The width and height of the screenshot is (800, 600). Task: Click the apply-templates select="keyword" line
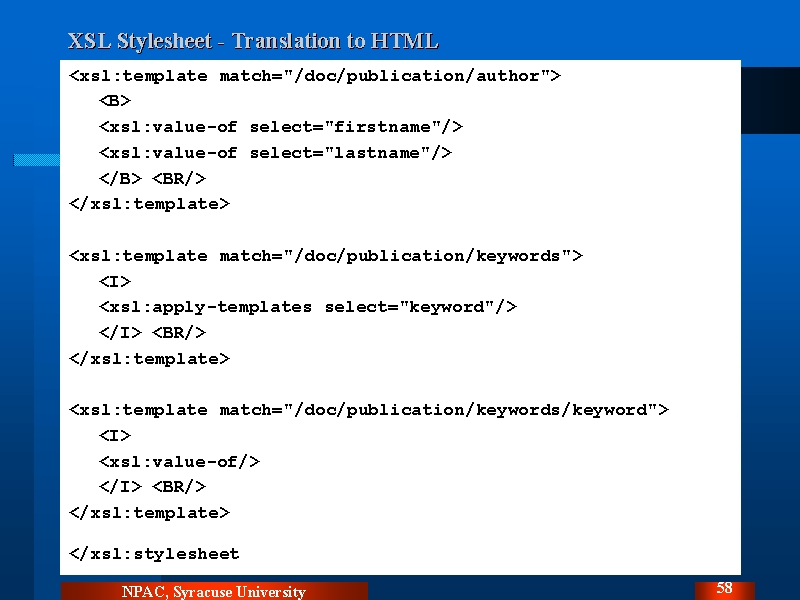[x=308, y=307]
